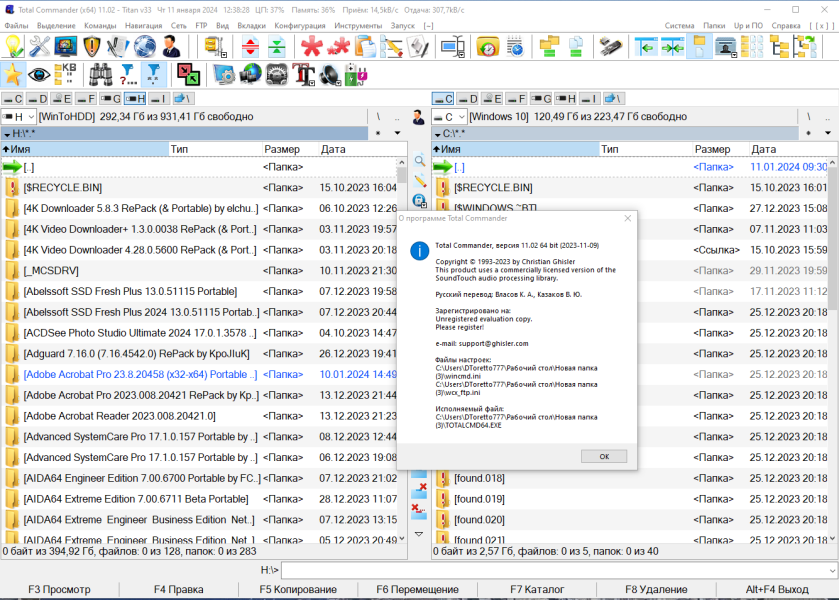Screen dimensions: 839x600
Task: Click the pencil icon between the panels
Action: point(420,181)
